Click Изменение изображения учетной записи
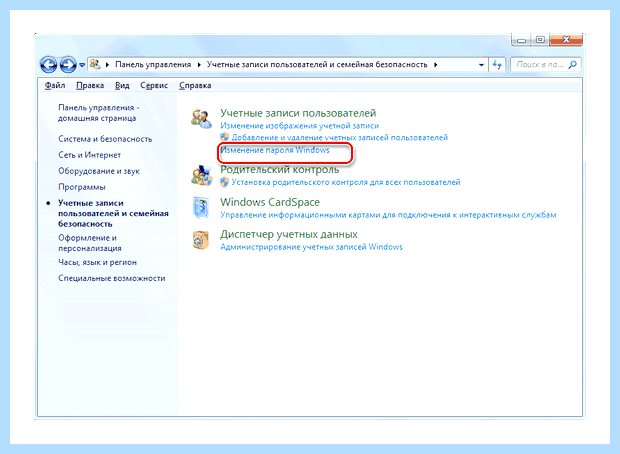Image resolution: width=620 pixels, height=454 pixels. [299, 126]
